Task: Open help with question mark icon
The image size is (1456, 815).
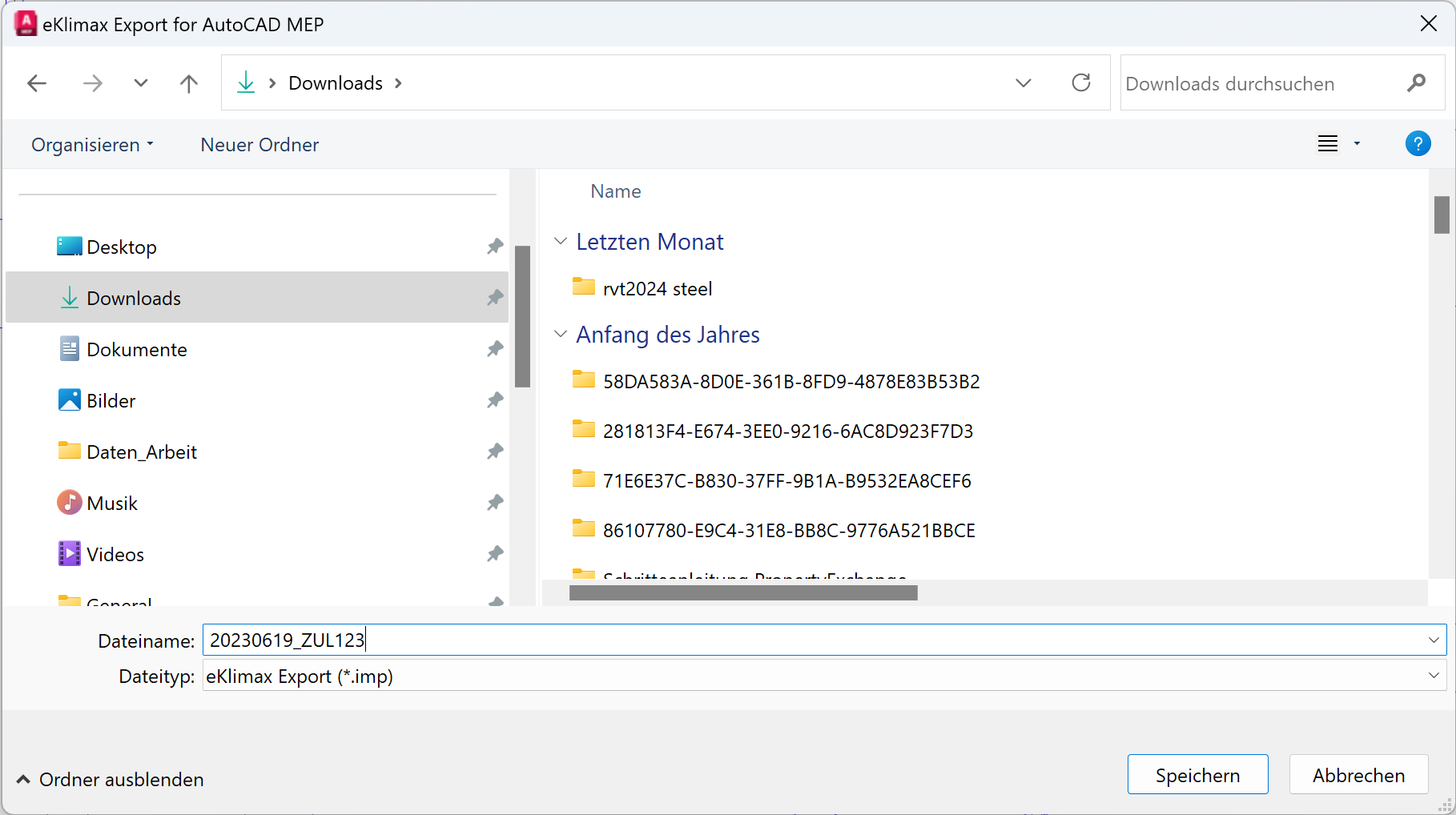Action: (x=1418, y=144)
